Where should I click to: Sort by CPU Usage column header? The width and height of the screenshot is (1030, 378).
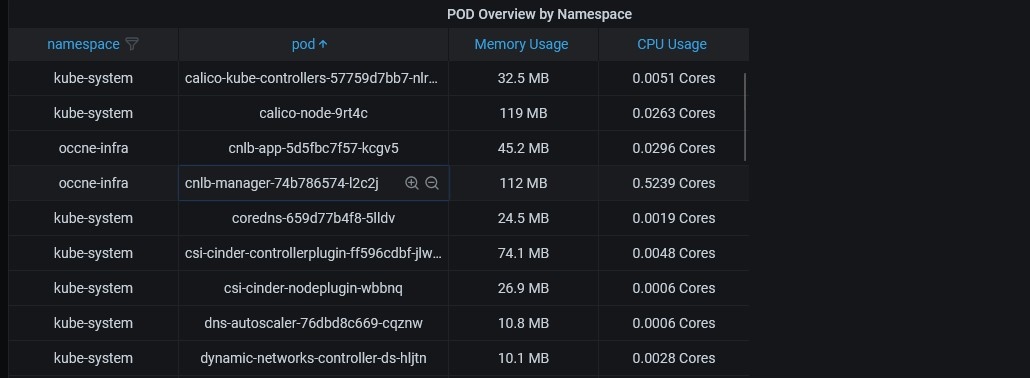(x=672, y=44)
